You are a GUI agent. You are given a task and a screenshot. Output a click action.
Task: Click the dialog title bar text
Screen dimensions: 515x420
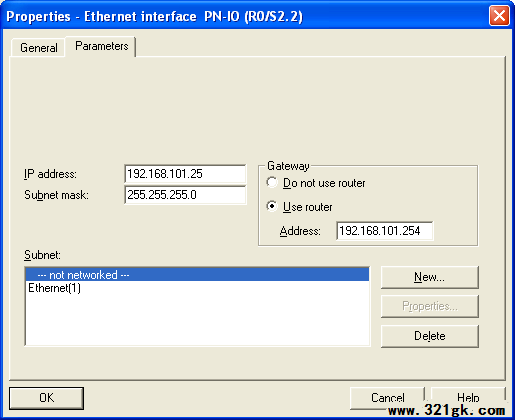154,16
